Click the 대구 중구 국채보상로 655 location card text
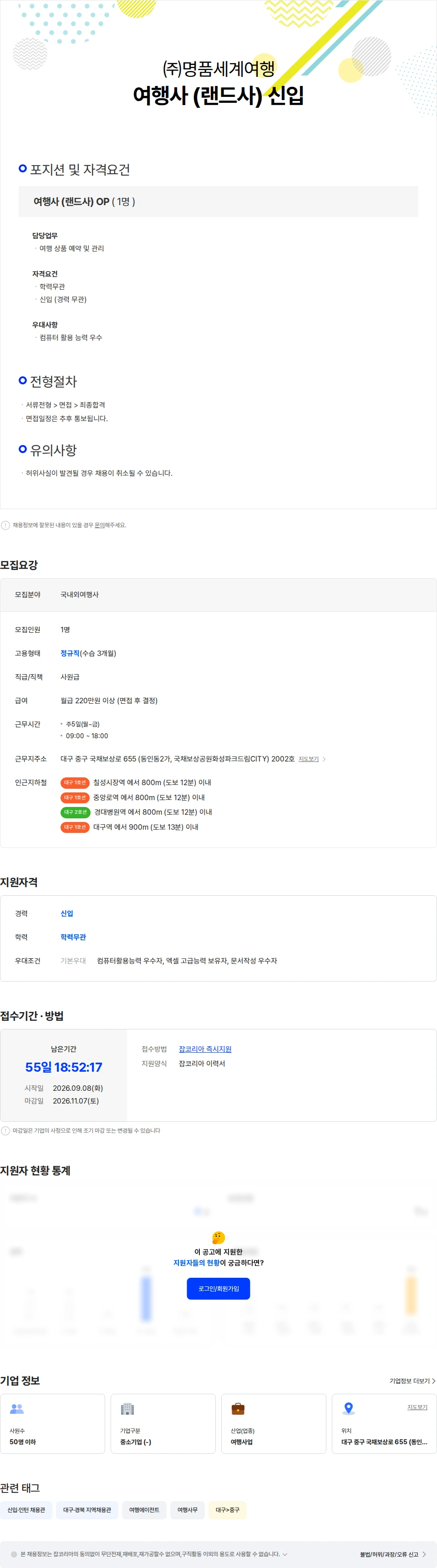Screen dimensions: 437x1568 click(x=384, y=1442)
